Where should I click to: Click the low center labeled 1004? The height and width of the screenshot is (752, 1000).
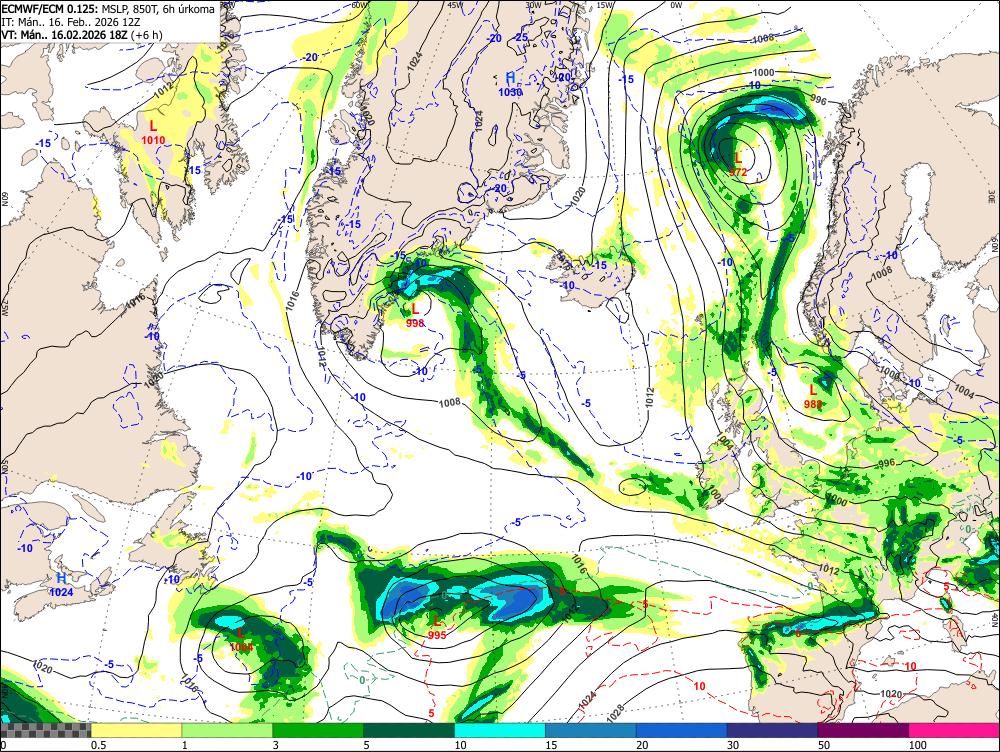tap(240, 639)
